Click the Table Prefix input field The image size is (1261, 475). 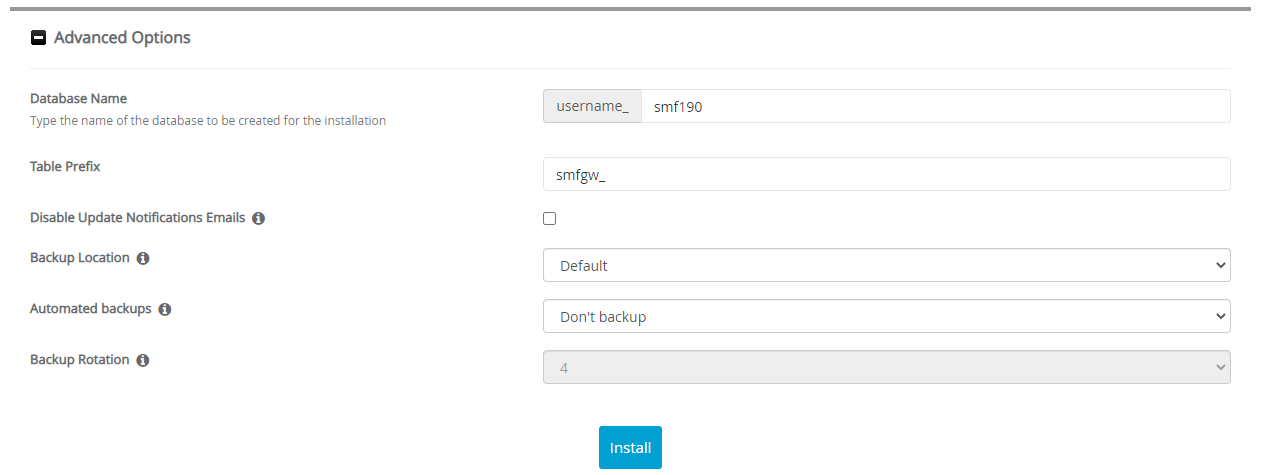(x=885, y=174)
